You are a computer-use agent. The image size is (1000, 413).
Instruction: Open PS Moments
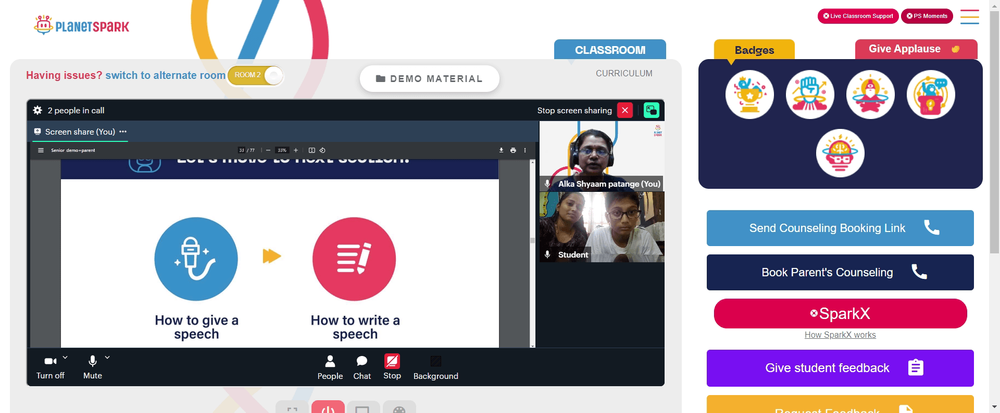click(927, 16)
